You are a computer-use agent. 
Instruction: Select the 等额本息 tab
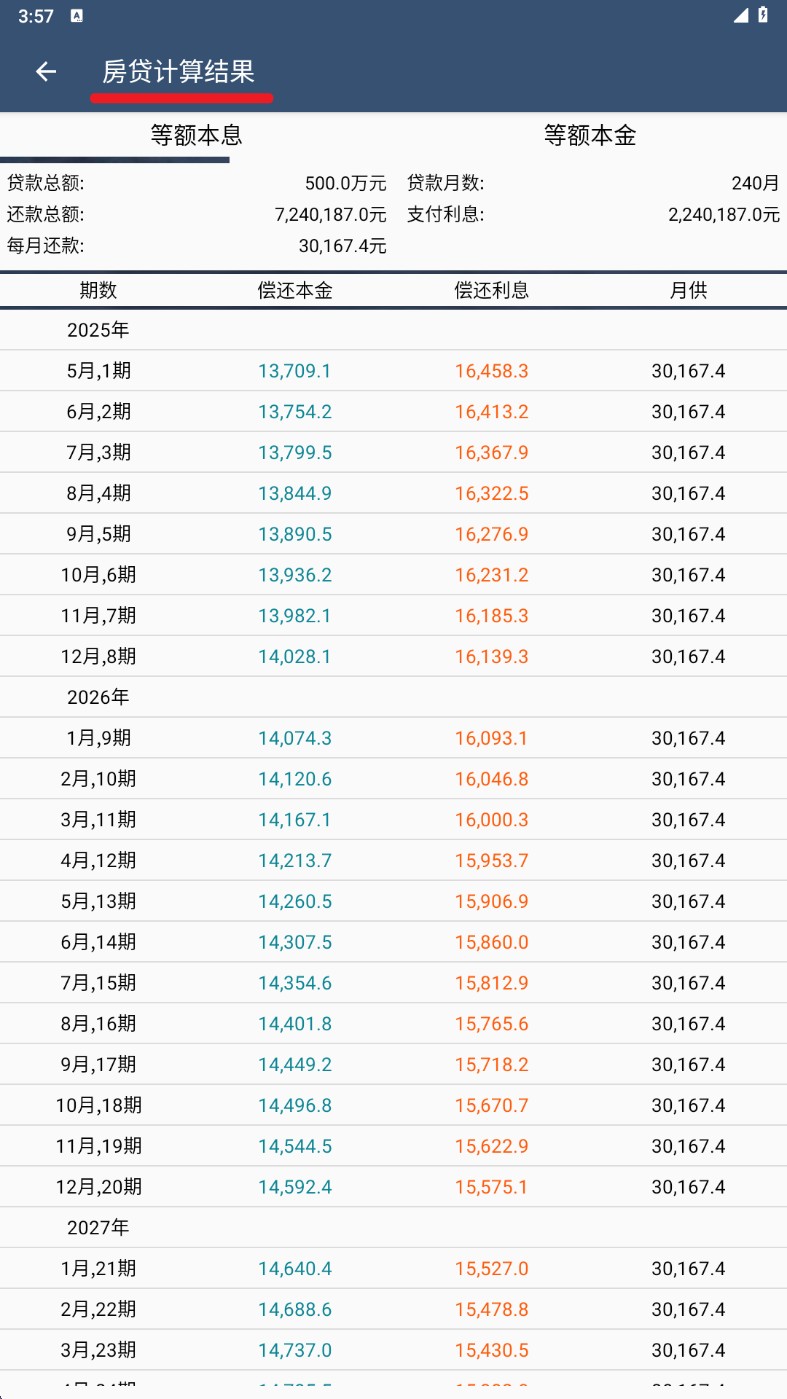(196, 136)
